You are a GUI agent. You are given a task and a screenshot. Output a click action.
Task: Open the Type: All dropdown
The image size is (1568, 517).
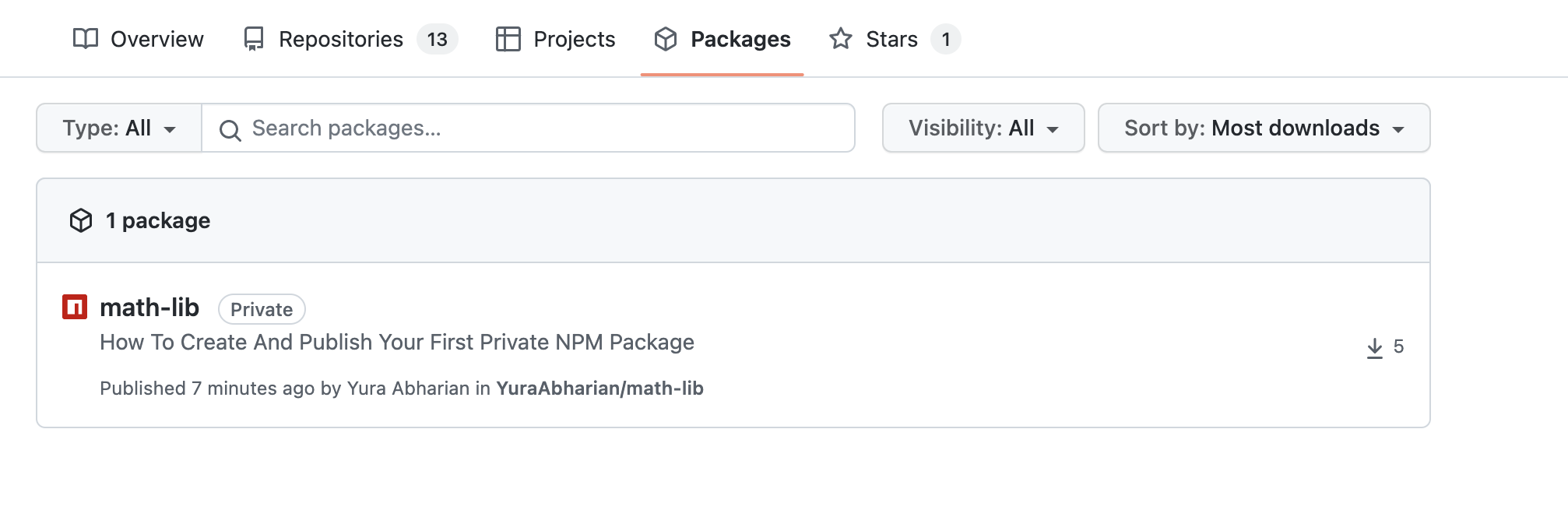pos(119,128)
